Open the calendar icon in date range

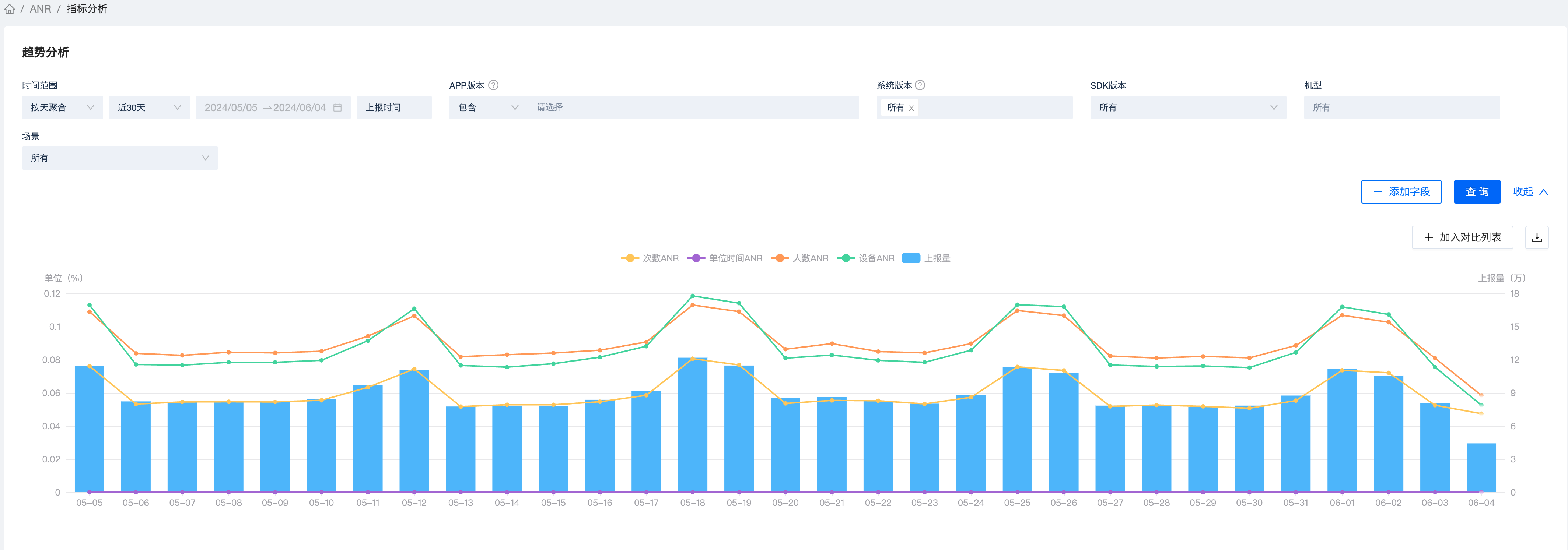coord(337,108)
